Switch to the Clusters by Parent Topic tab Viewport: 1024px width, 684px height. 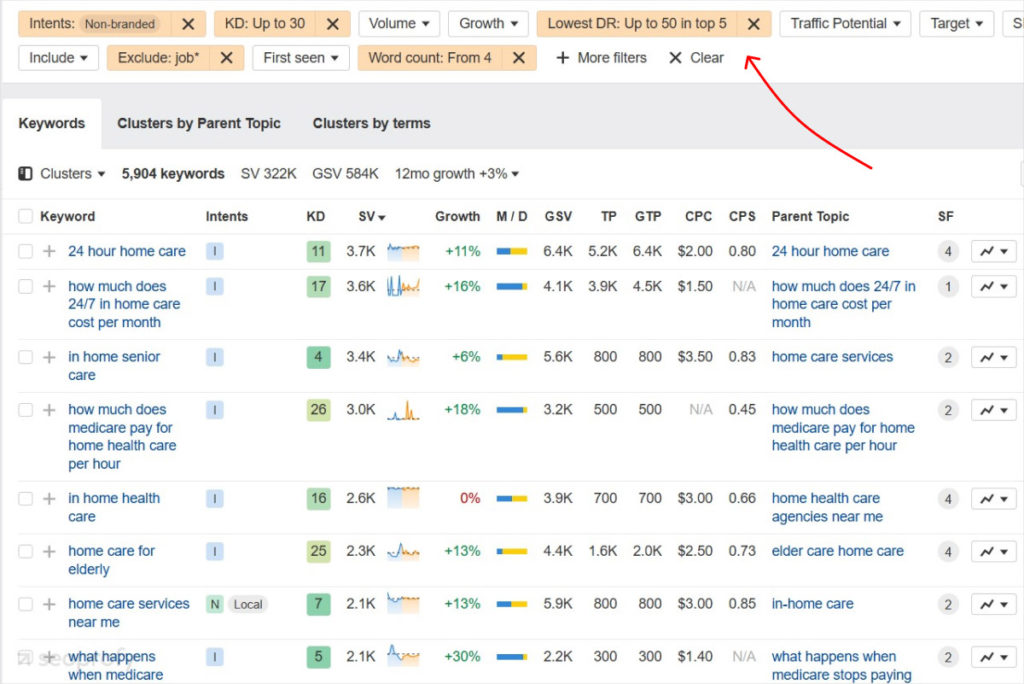coord(199,123)
